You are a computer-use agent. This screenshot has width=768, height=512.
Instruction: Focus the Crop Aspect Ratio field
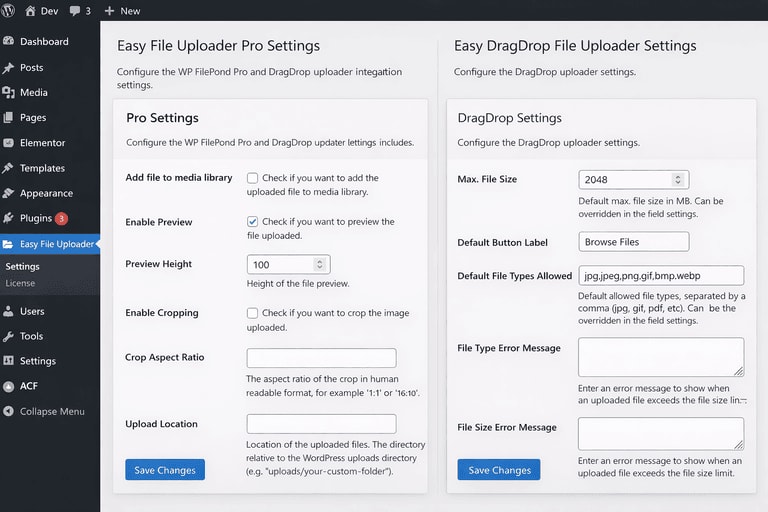321,358
